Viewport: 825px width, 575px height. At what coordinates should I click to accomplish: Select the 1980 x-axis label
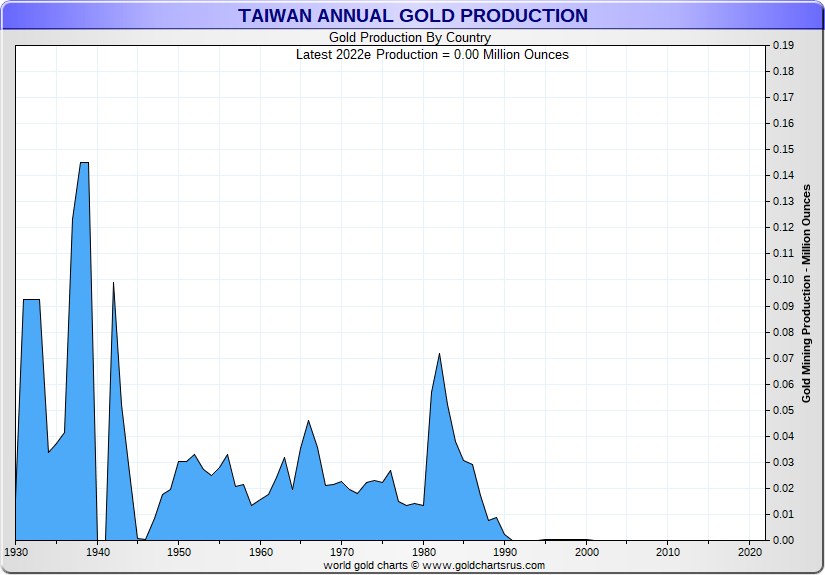pos(423,552)
